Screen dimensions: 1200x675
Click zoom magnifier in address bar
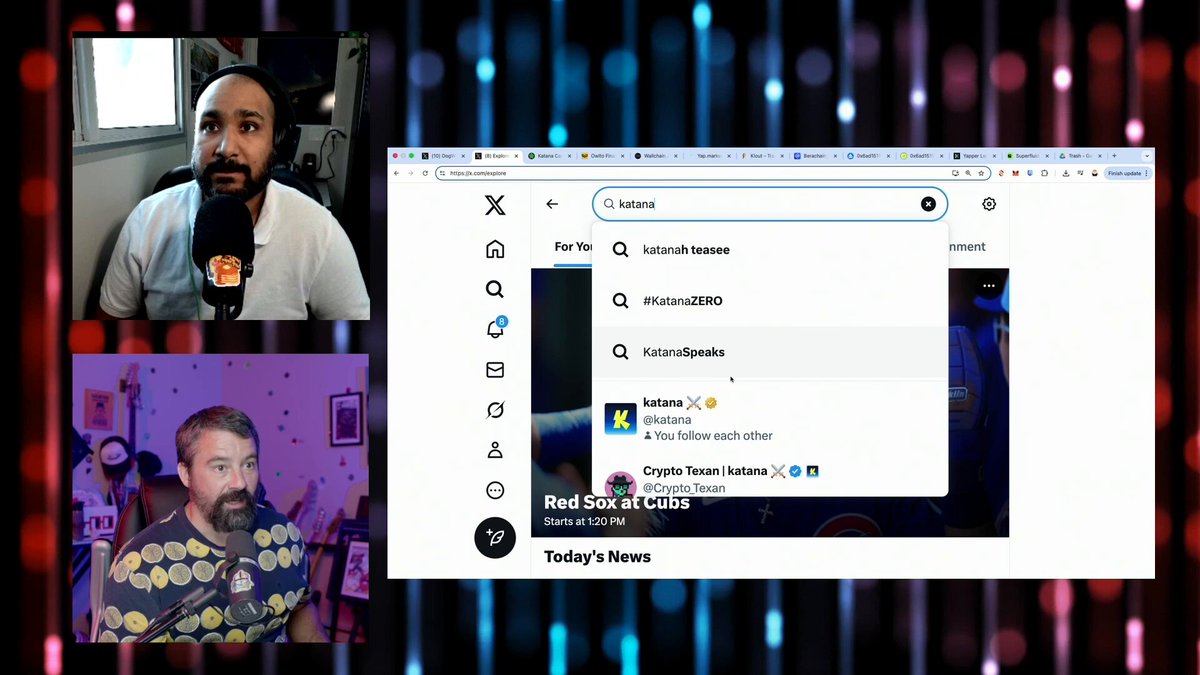coord(968,173)
